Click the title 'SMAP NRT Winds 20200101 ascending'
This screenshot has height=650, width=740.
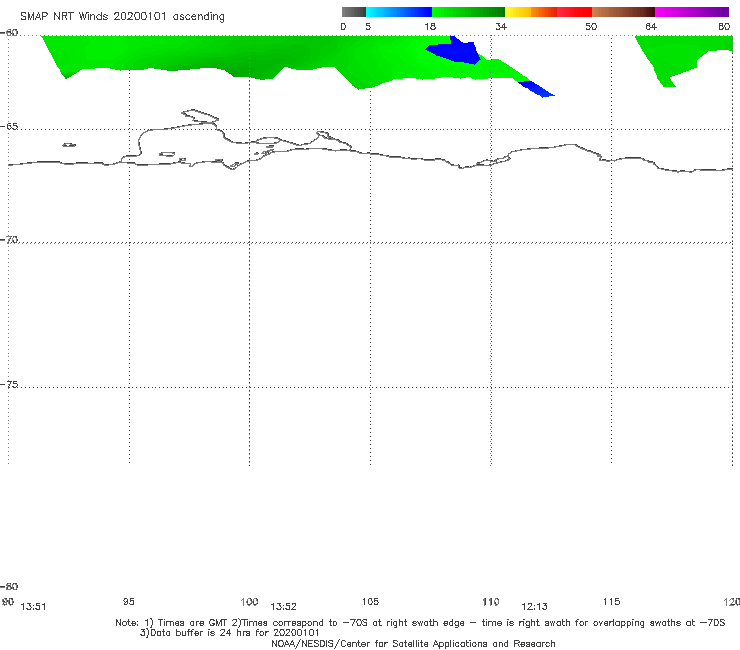122,16
